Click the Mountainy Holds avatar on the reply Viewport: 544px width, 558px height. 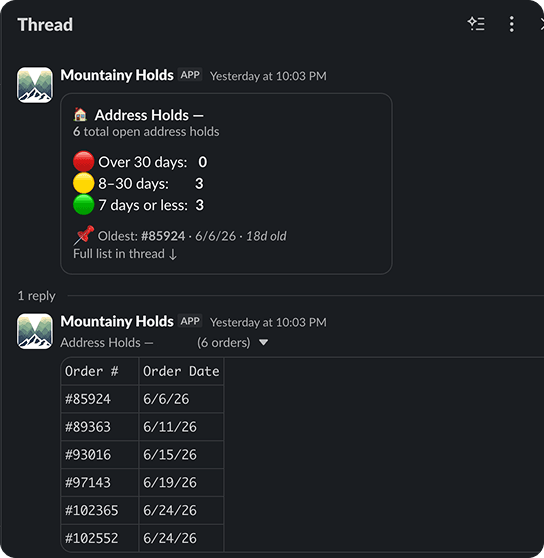(x=35, y=331)
